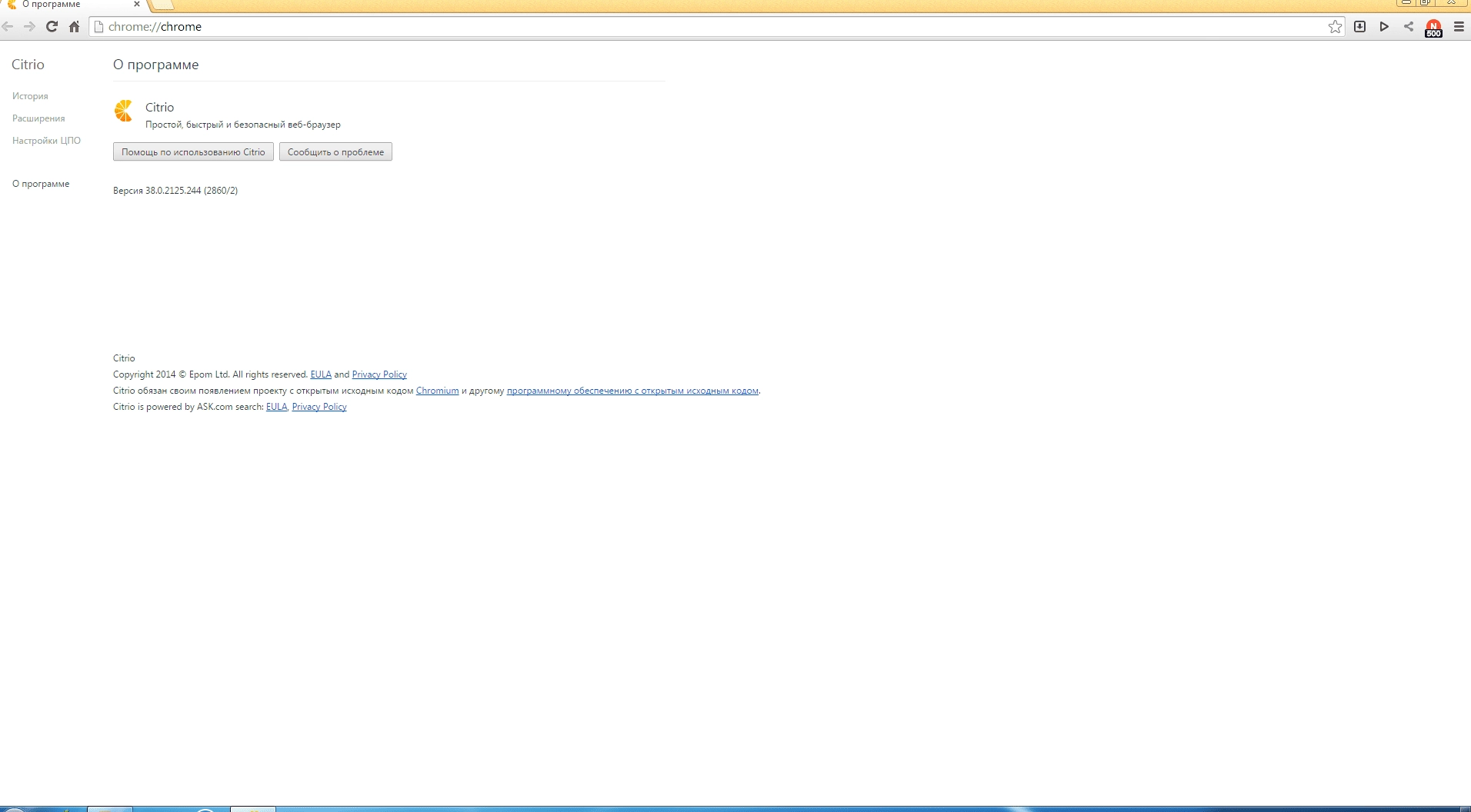The height and width of the screenshot is (812, 1471).
Task: Open 'История' in the sidebar
Action: point(30,96)
